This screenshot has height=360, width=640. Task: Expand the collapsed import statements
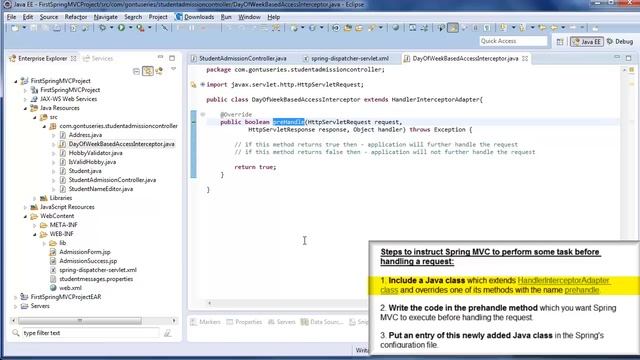point(203,84)
